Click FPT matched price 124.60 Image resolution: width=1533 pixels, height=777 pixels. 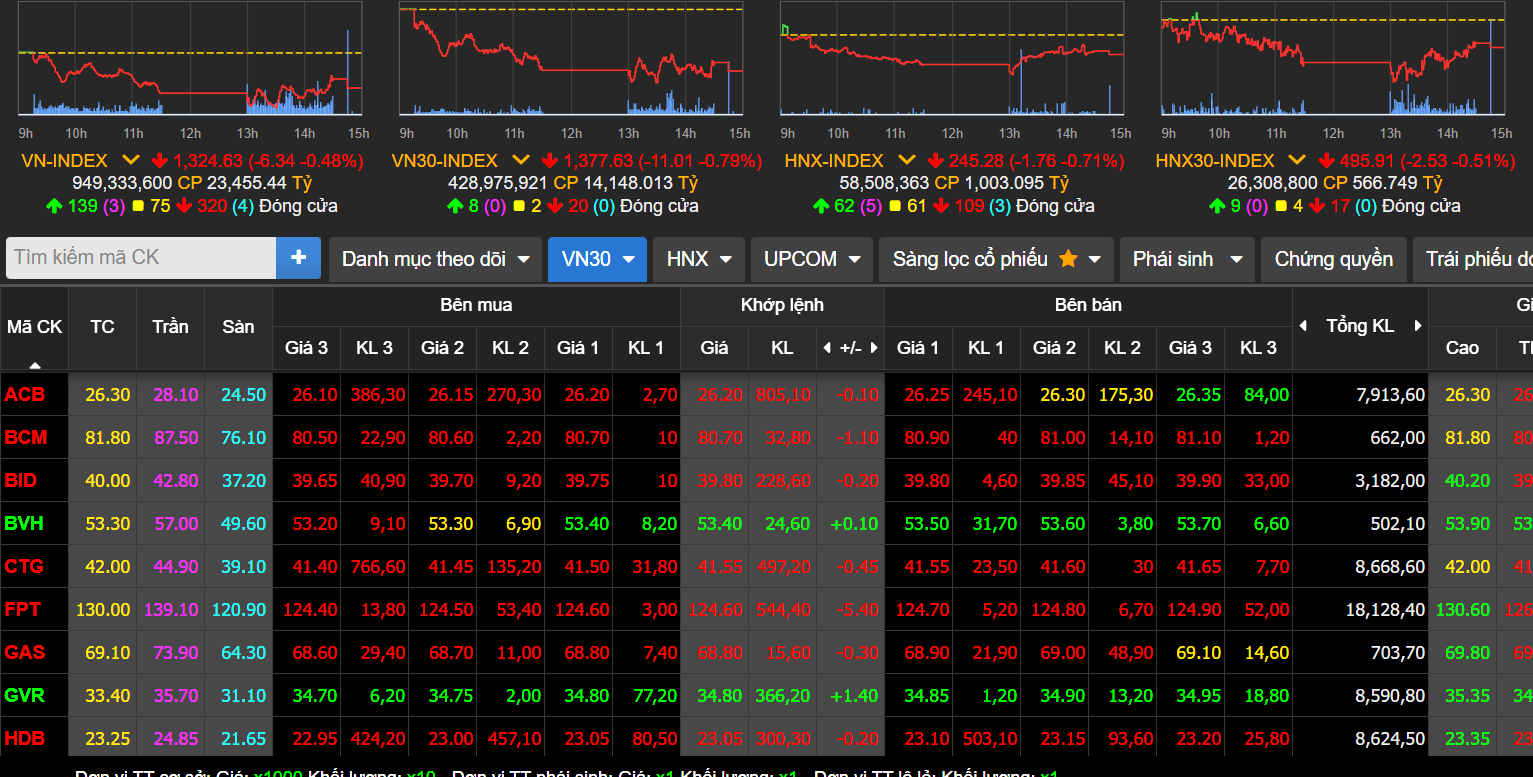pyautogui.click(x=714, y=610)
